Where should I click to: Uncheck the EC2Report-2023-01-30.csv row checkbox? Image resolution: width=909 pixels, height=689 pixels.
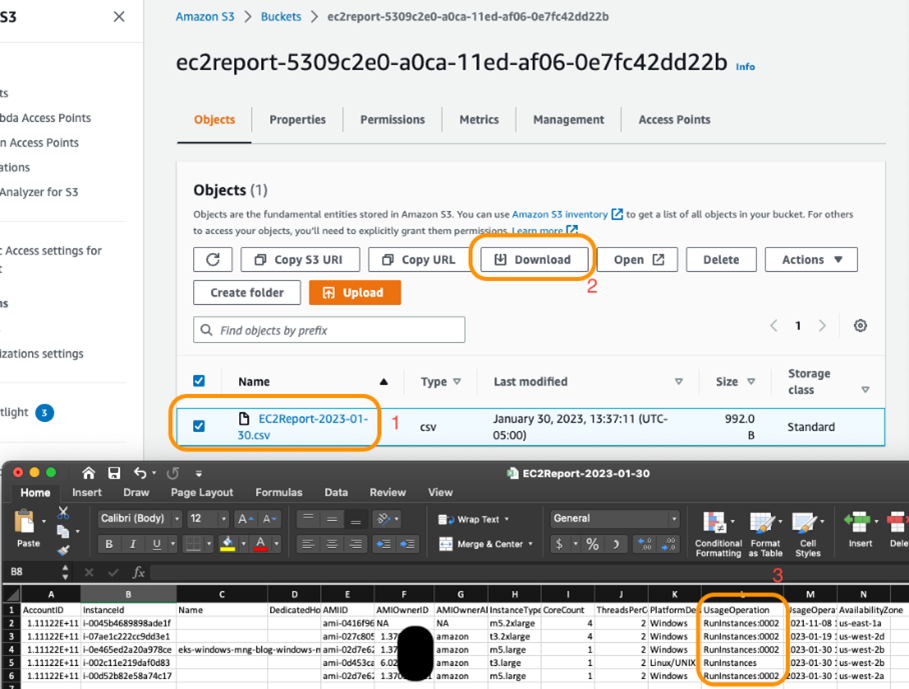pyautogui.click(x=199, y=424)
